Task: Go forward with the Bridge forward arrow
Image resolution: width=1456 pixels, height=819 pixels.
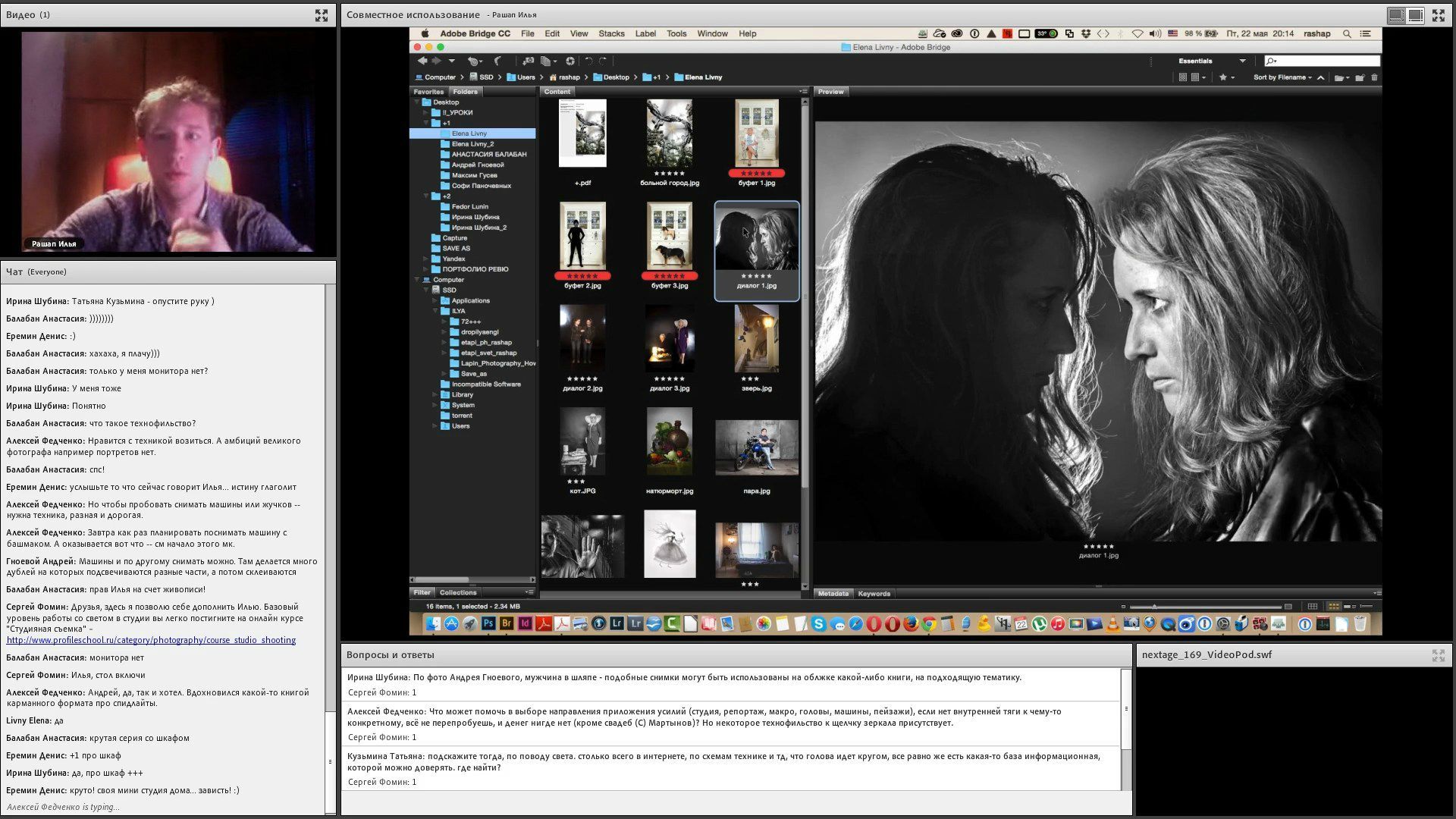Action: point(436,61)
